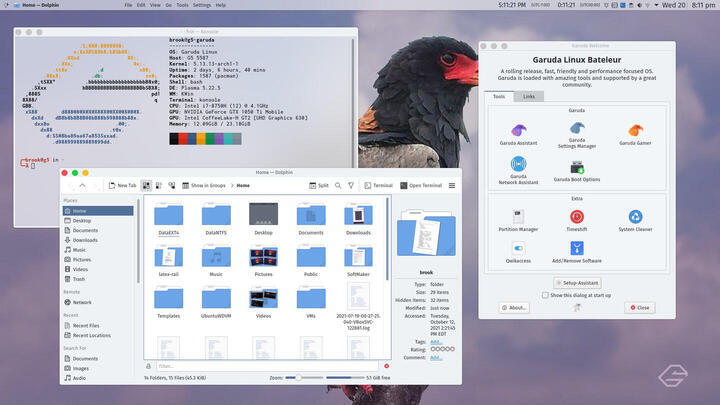Image resolution: width=720 pixels, height=405 pixels.
Task: Set rating with the stars row
Action: pyautogui.click(x=442, y=349)
